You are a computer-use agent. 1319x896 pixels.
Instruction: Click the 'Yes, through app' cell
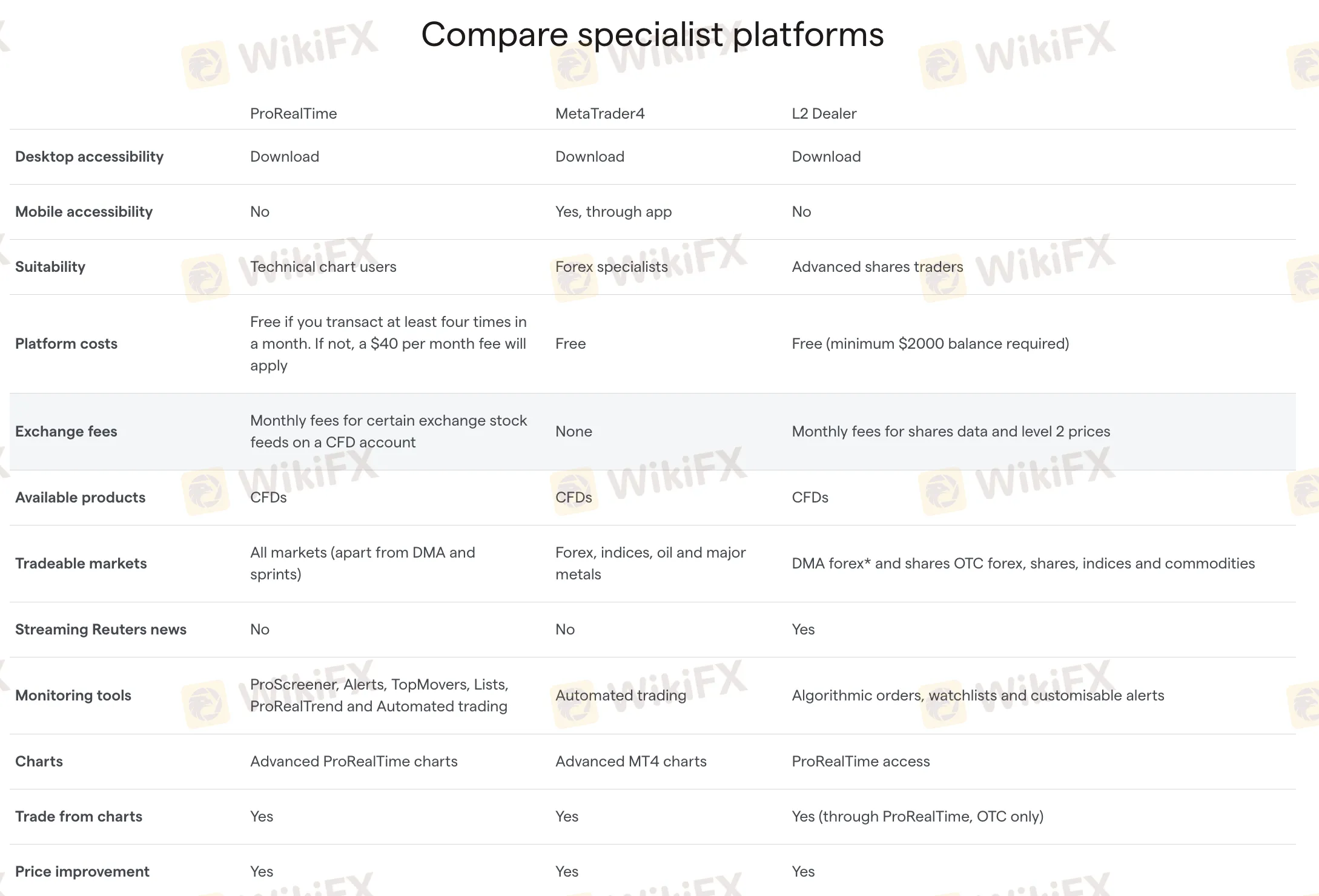coord(613,212)
